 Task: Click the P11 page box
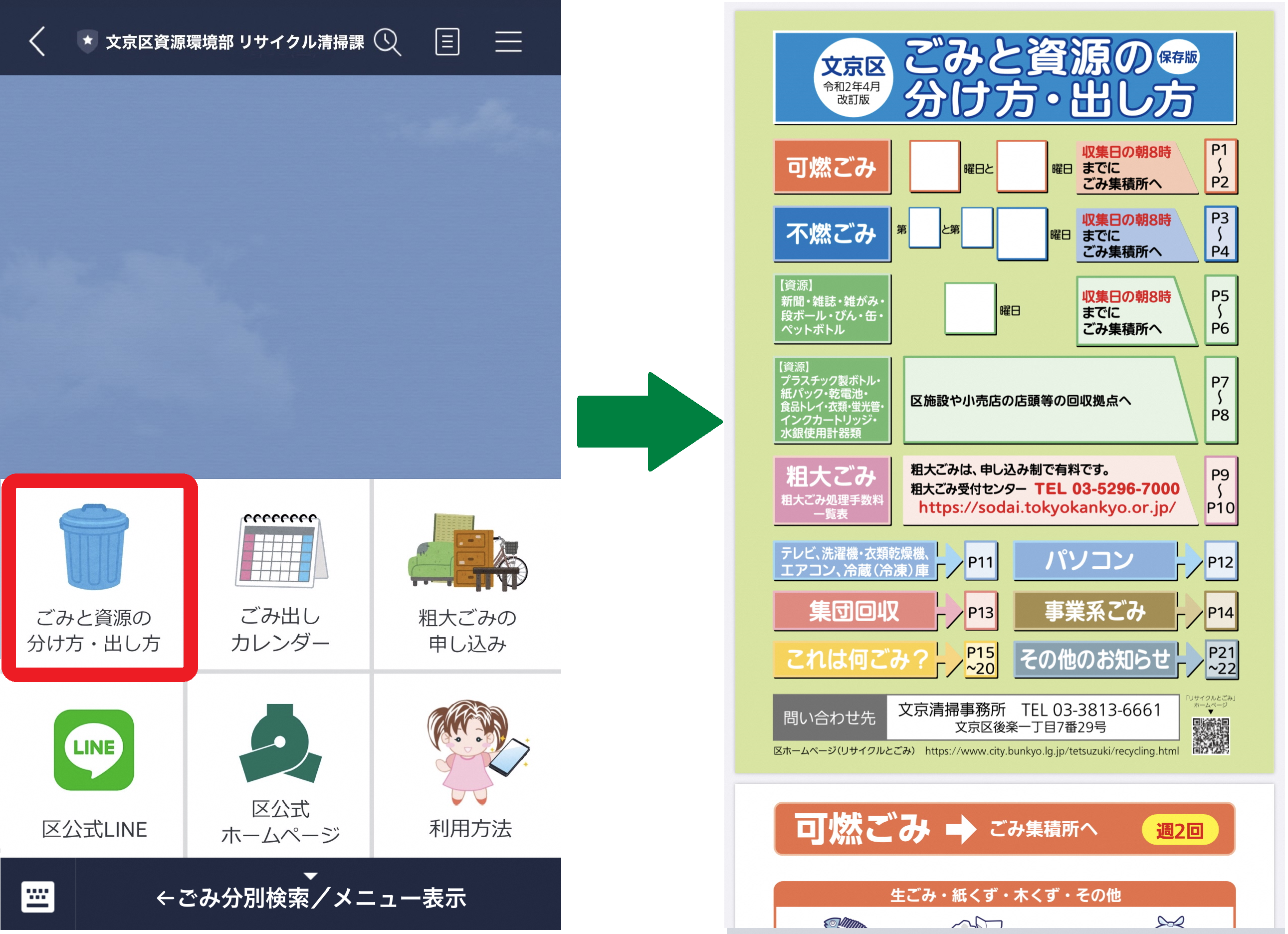point(981,562)
